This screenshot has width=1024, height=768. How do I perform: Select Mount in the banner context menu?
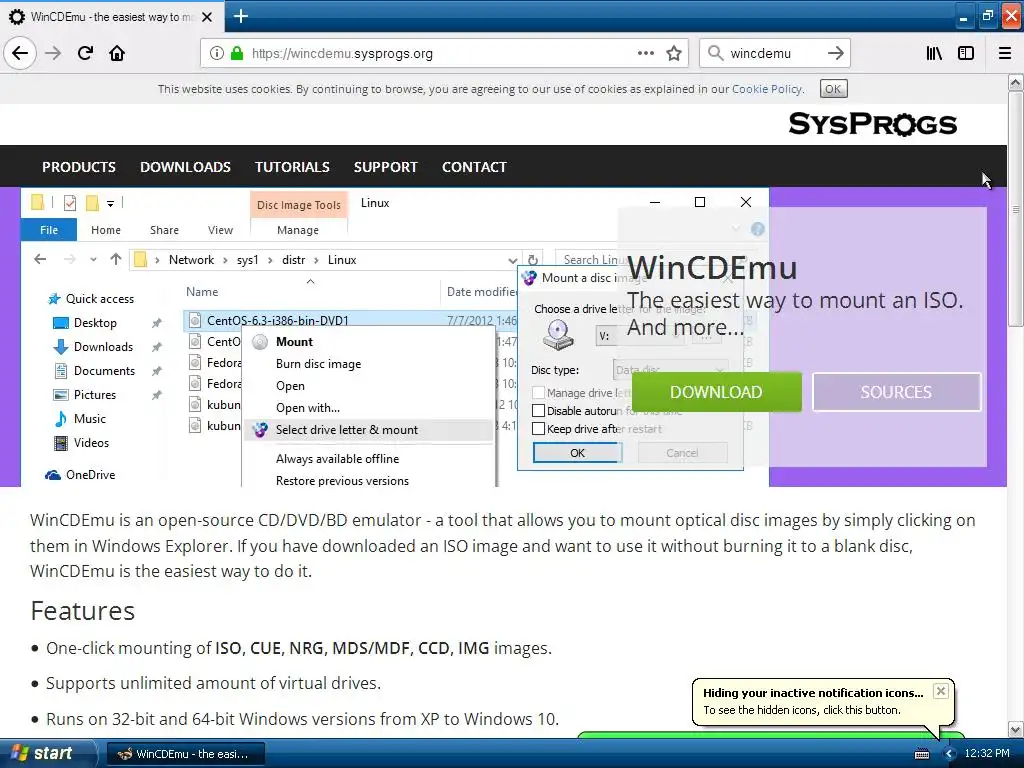[x=294, y=342]
